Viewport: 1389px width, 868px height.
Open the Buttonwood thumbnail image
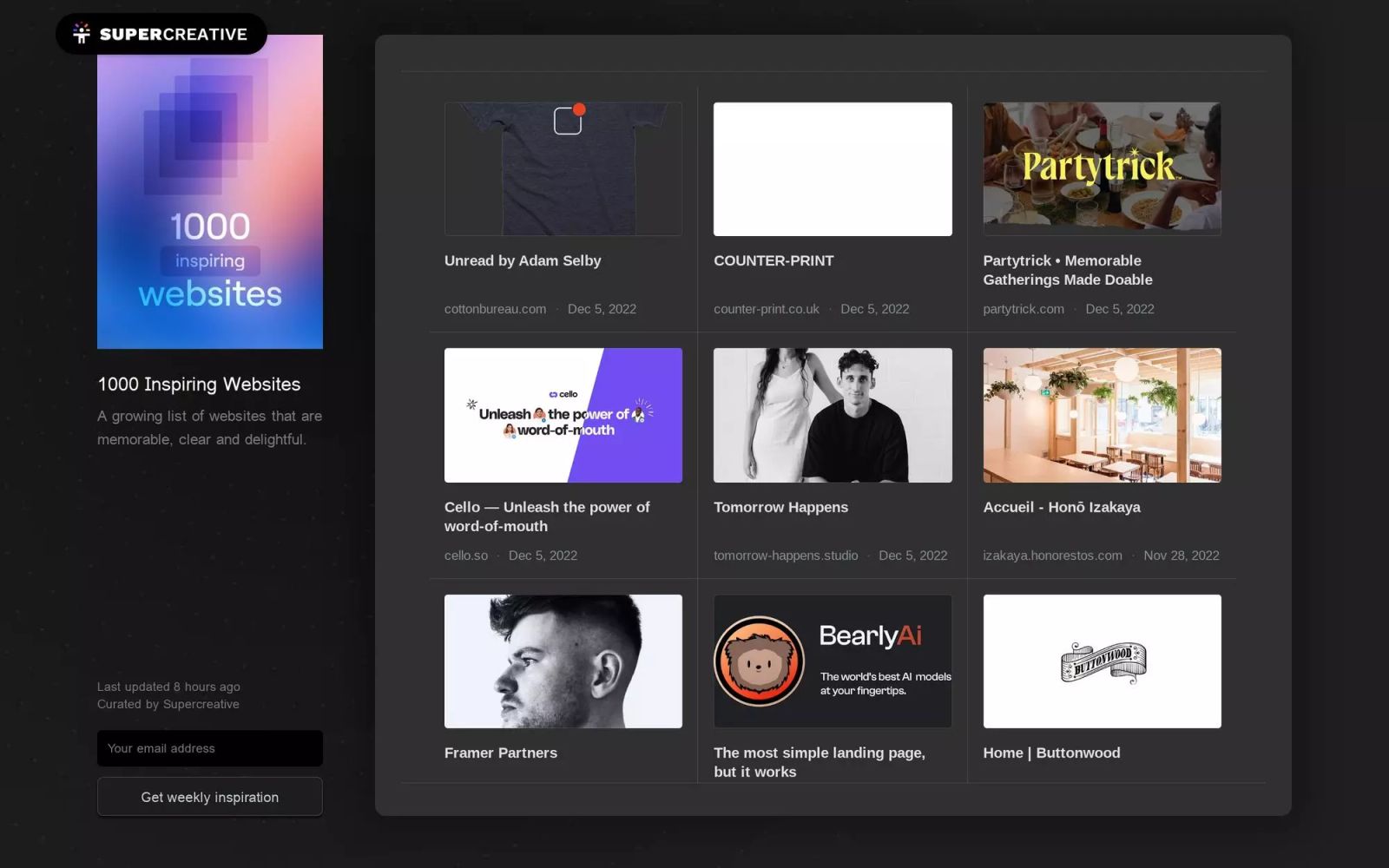1102,661
